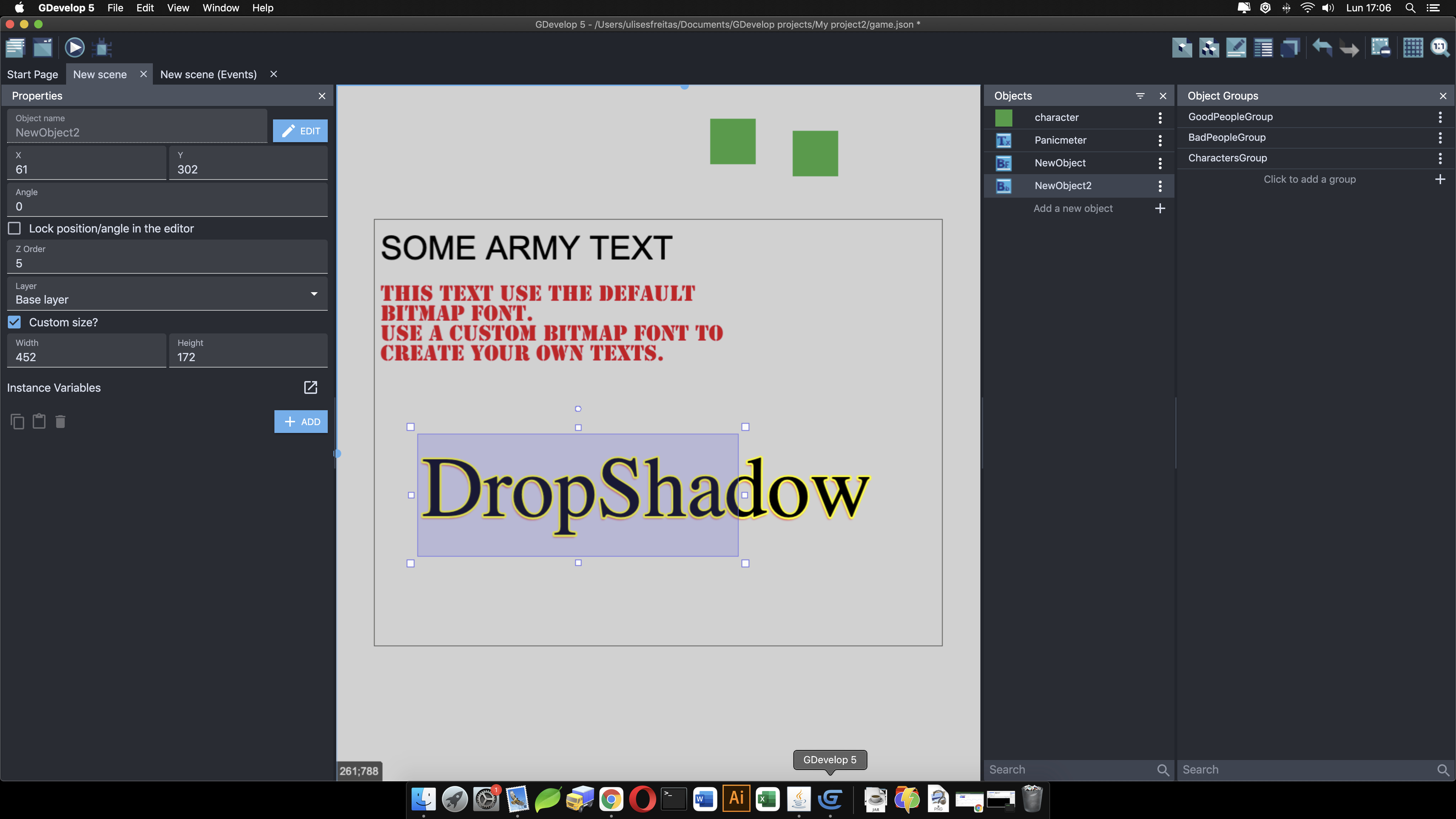Click the EDIT button for NewObject2

[300, 130]
